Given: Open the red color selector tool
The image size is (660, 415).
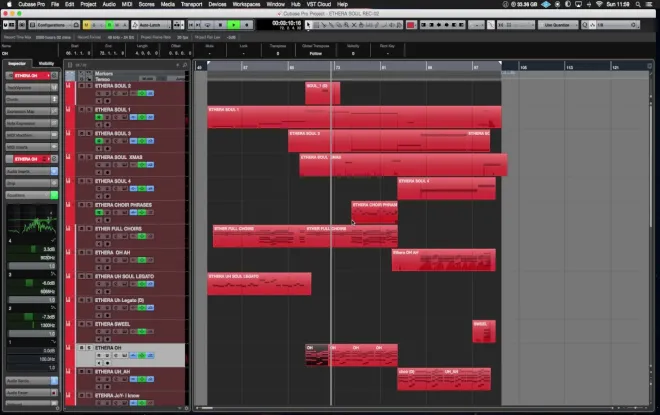Looking at the screenshot, I should (410, 25).
